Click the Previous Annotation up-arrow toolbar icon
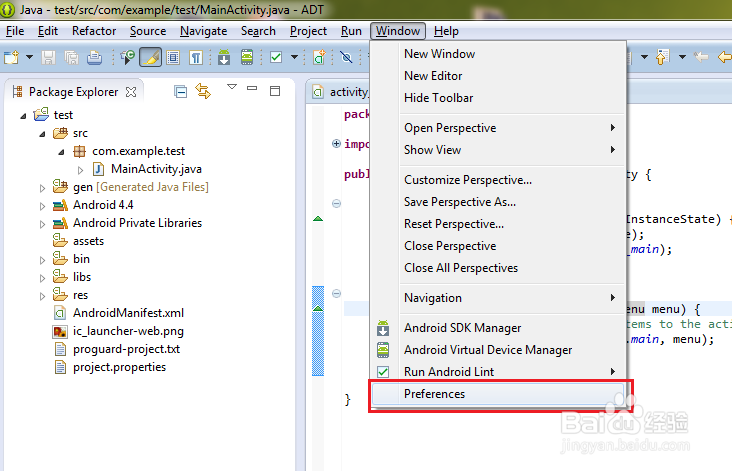732x471 pixels. coord(662,57)
